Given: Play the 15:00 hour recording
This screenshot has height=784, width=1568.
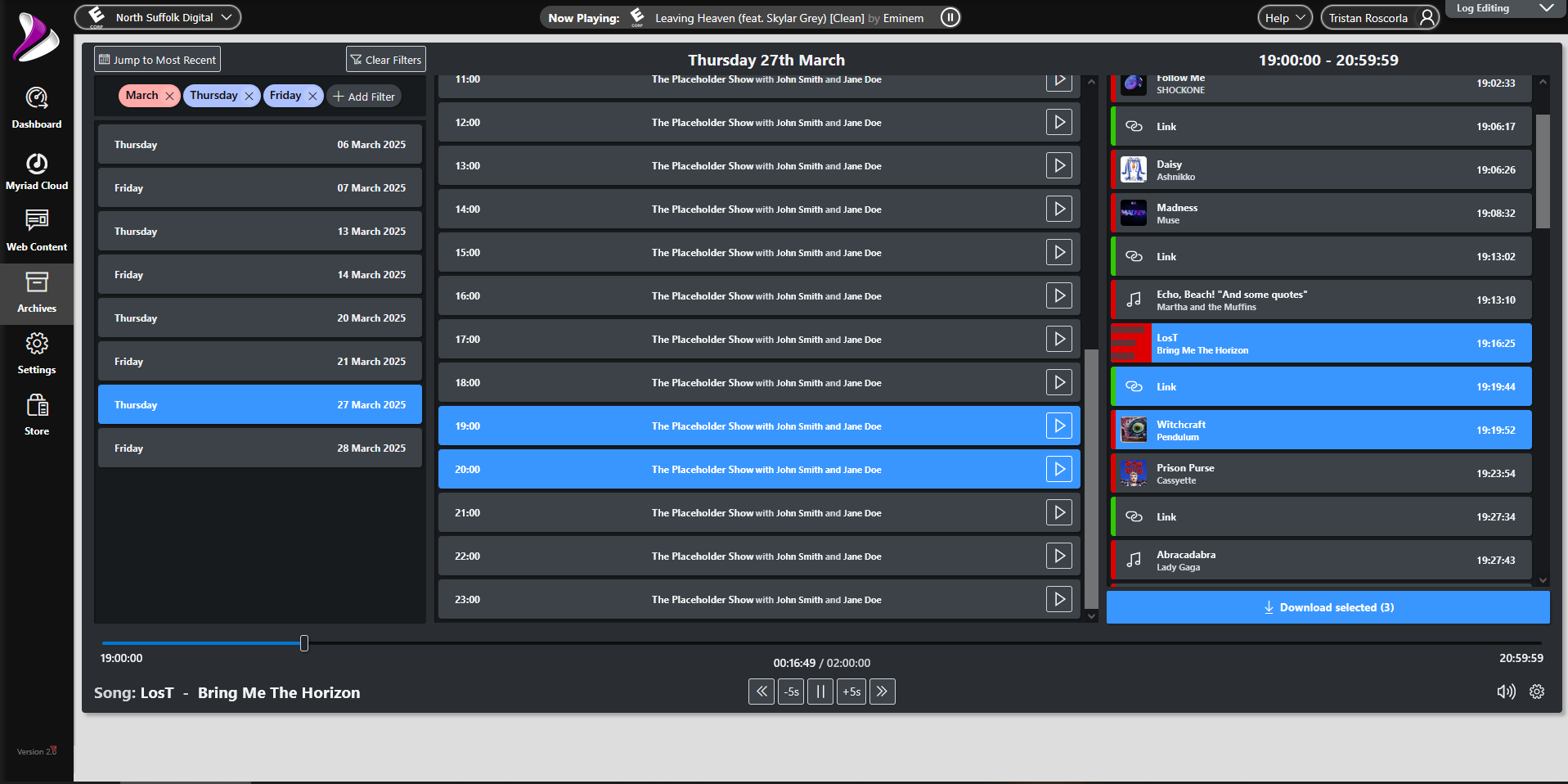Looking at the screenshot, I should (1059, 252).
